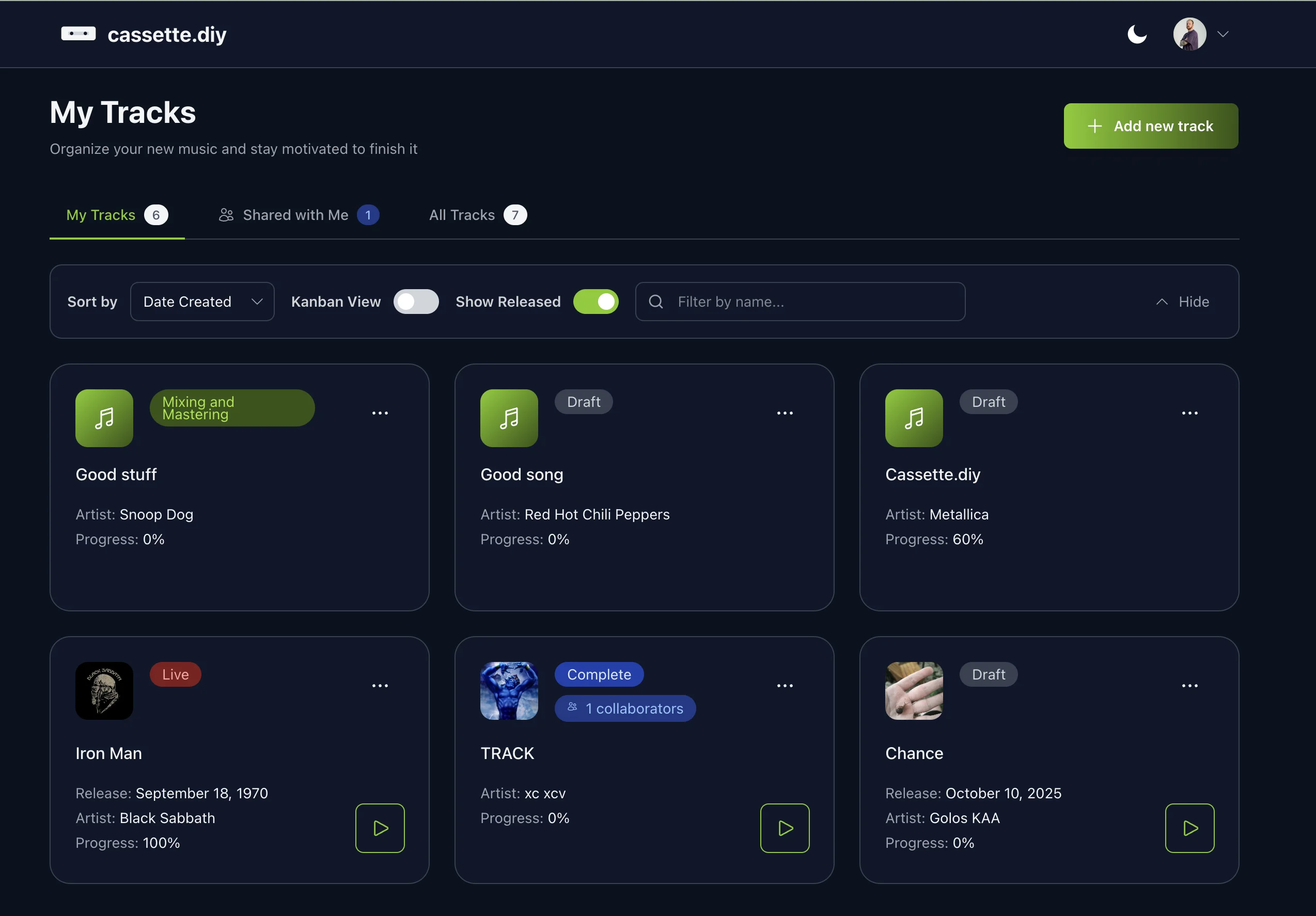The image size is (1316, 916).
Task: Open three-dot menu on Iron Man card
Action: tap(380, 686)
